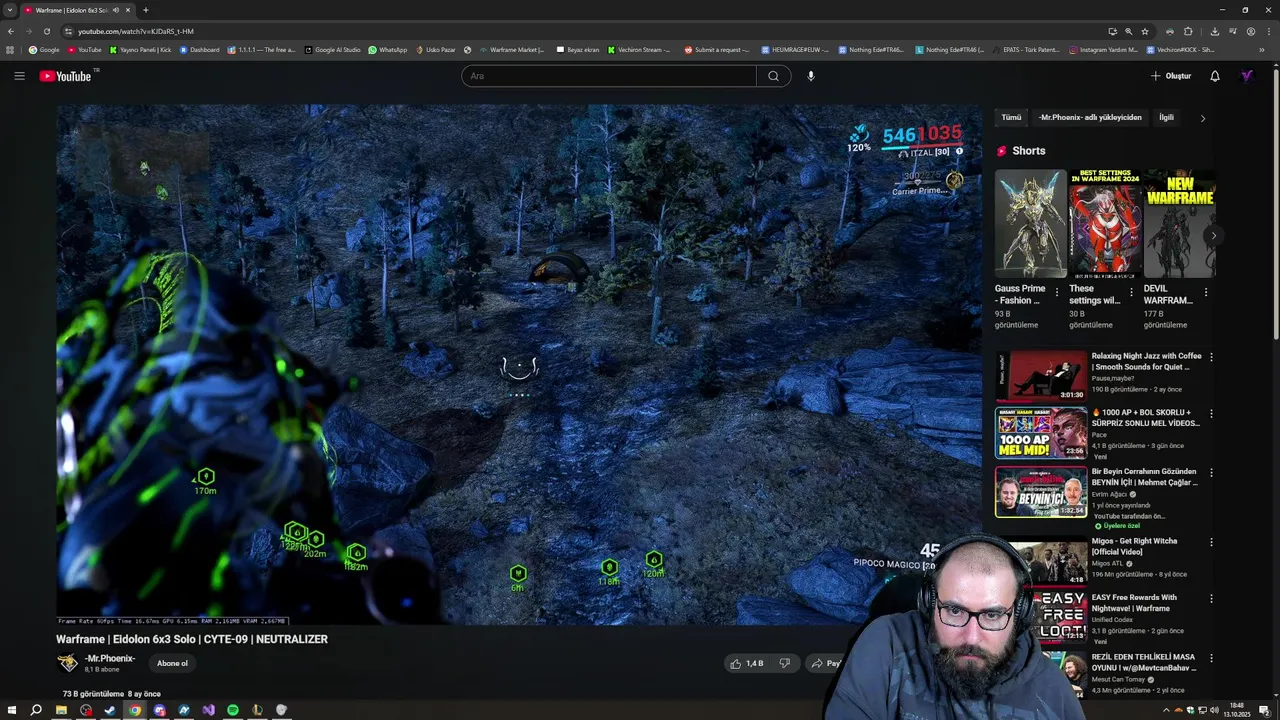The image size is (1280, 720).
Task: Open options for 1000 AP video
Action: [1211, 413]
